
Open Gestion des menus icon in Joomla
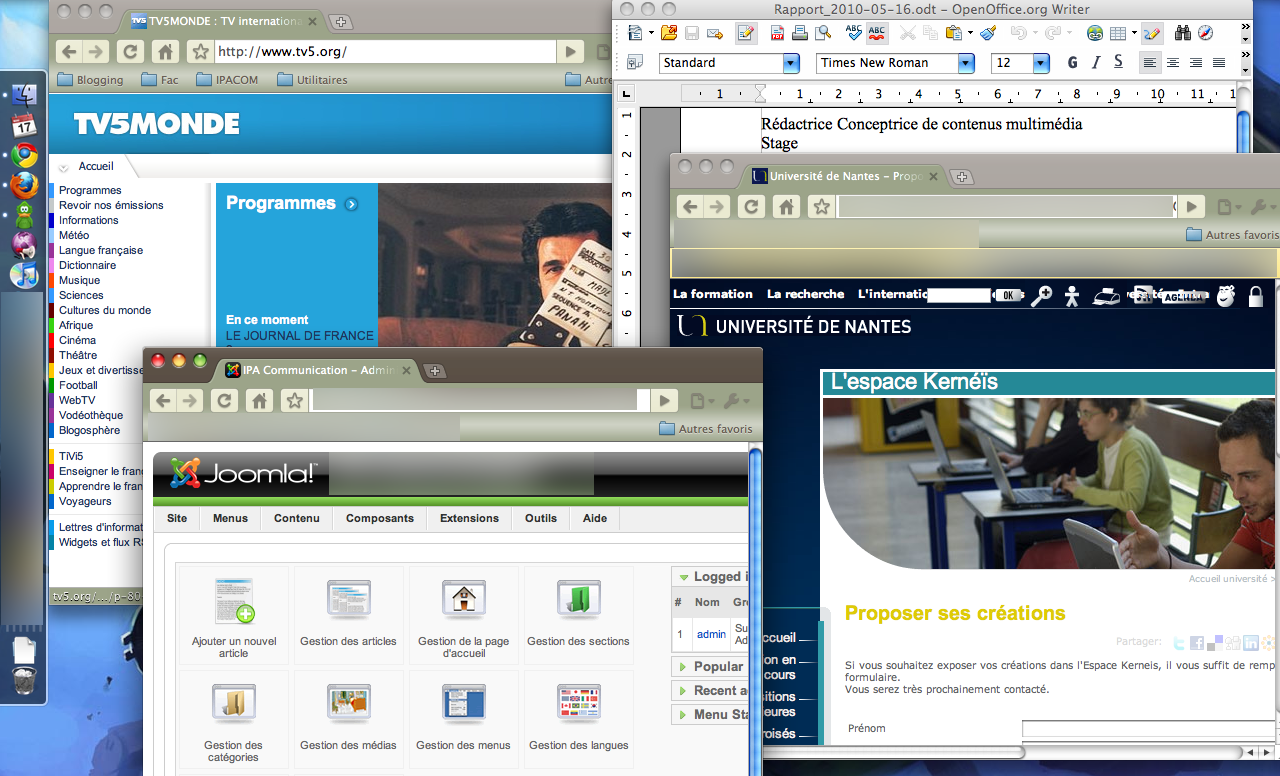click(x=464, y=718)
